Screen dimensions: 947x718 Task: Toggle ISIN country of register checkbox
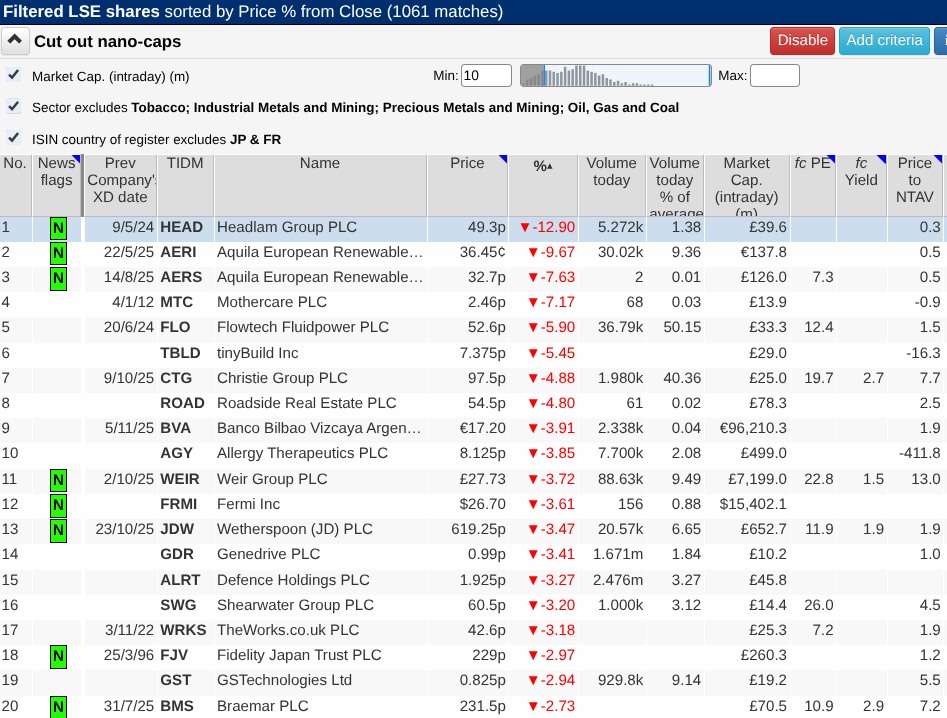13,138
